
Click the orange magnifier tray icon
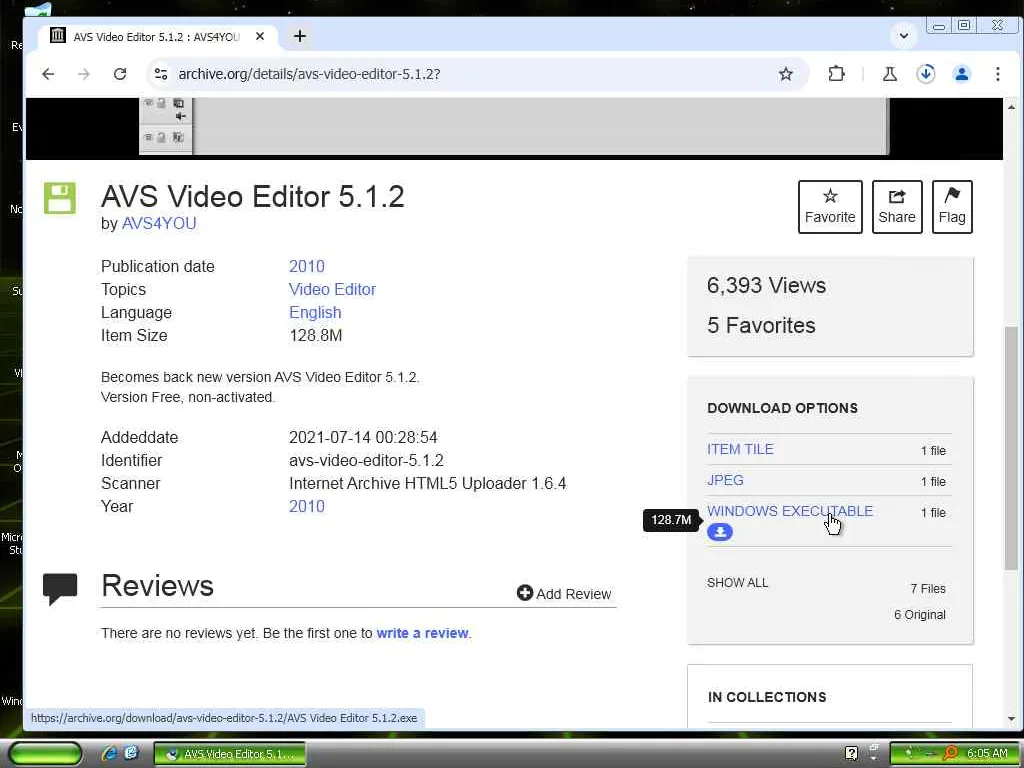[x=950, y=753]
